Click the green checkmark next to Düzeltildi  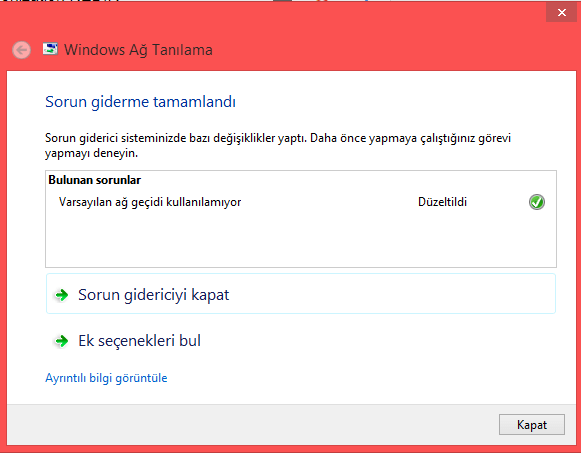(537, 202)
